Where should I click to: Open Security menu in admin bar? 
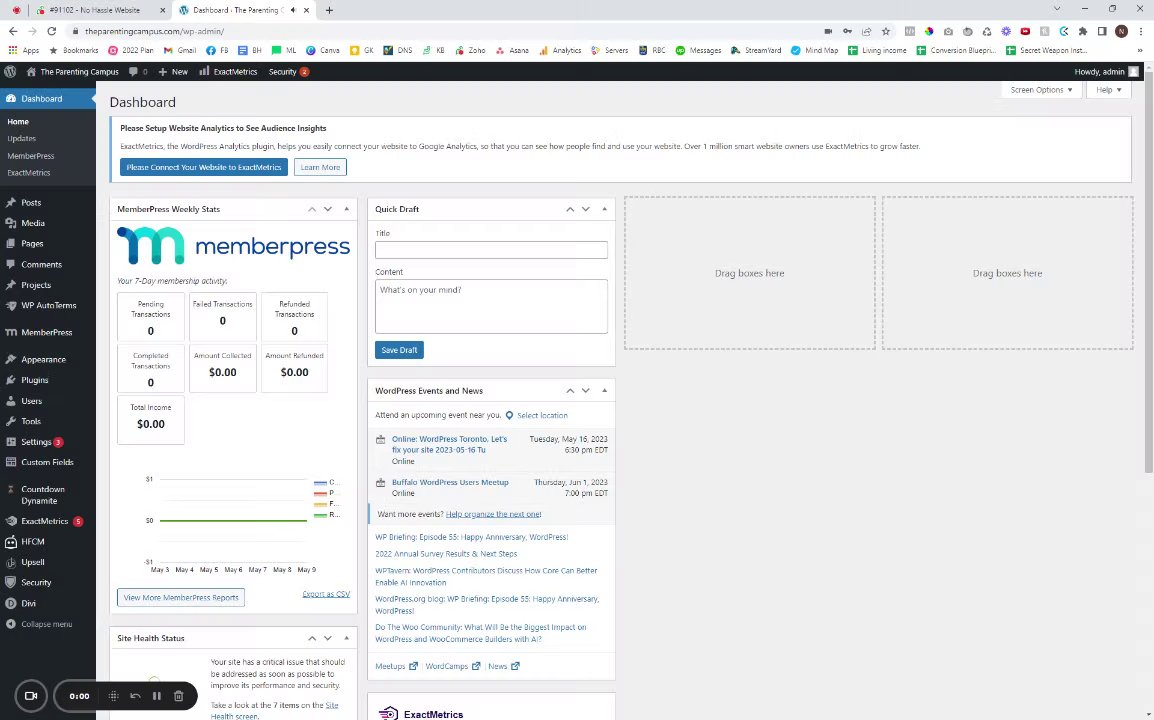point(288,71)
